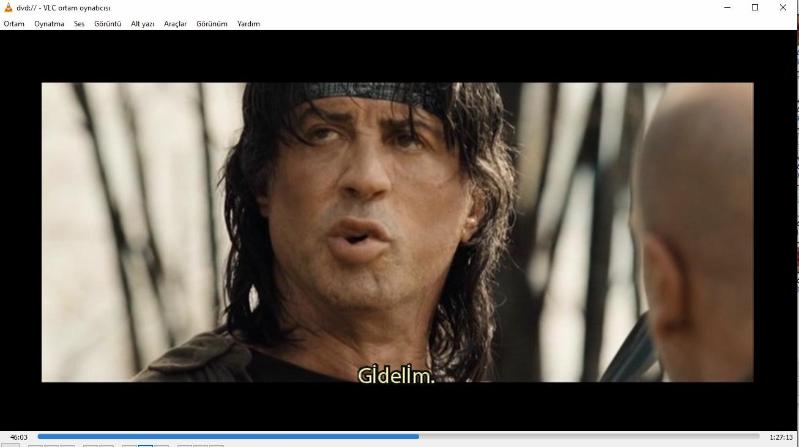
Task: Open the Görüntü menu
Action: [108, 23]
